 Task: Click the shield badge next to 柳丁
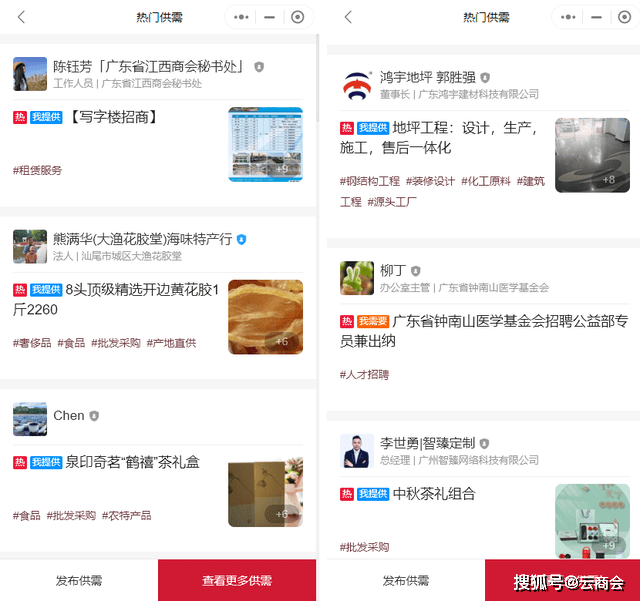(415, 271)
